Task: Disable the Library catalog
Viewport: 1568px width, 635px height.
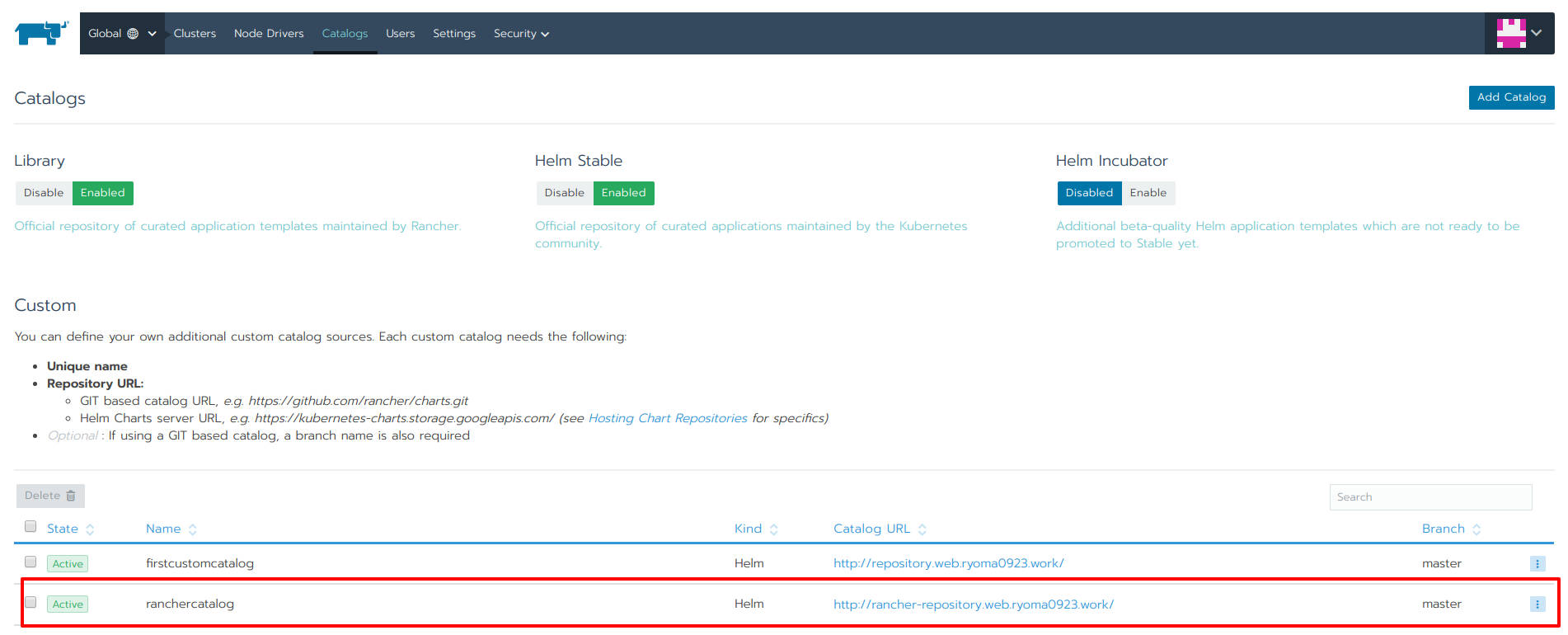Action: click(44, 193)
